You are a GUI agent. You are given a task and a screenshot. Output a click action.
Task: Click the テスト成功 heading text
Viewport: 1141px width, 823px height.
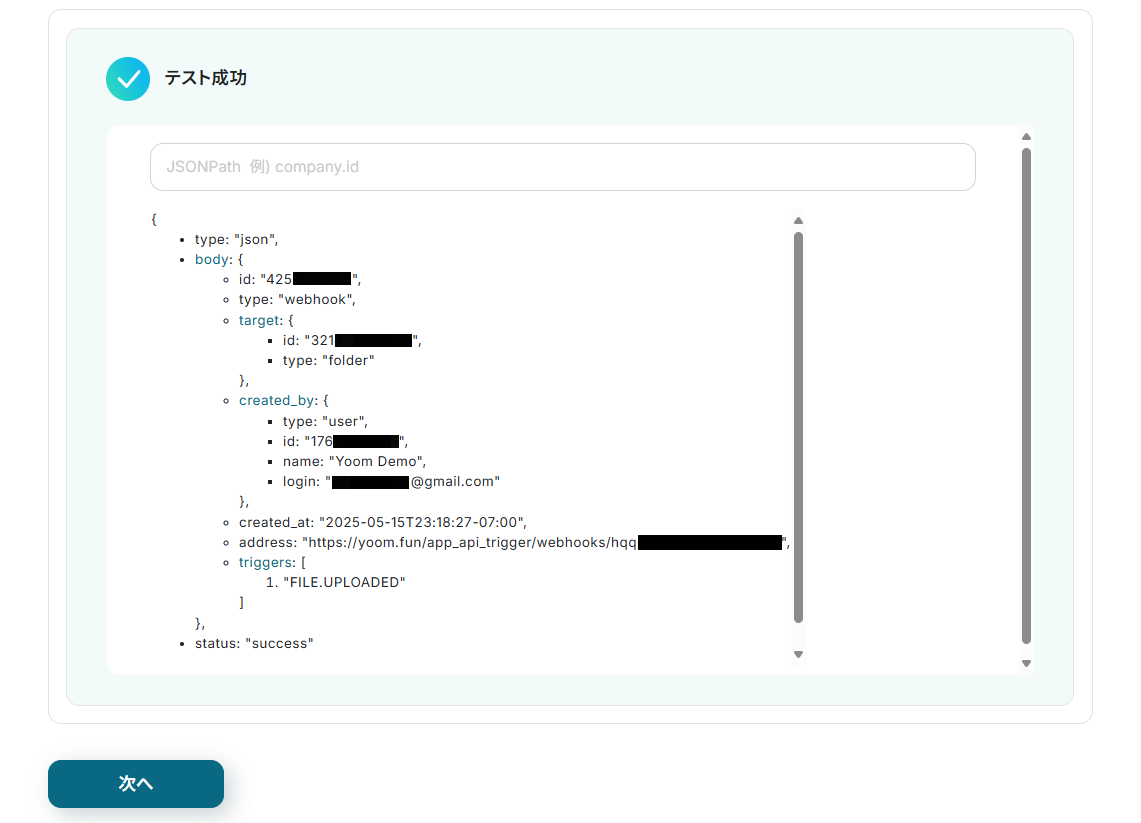(x=205, y=78)
